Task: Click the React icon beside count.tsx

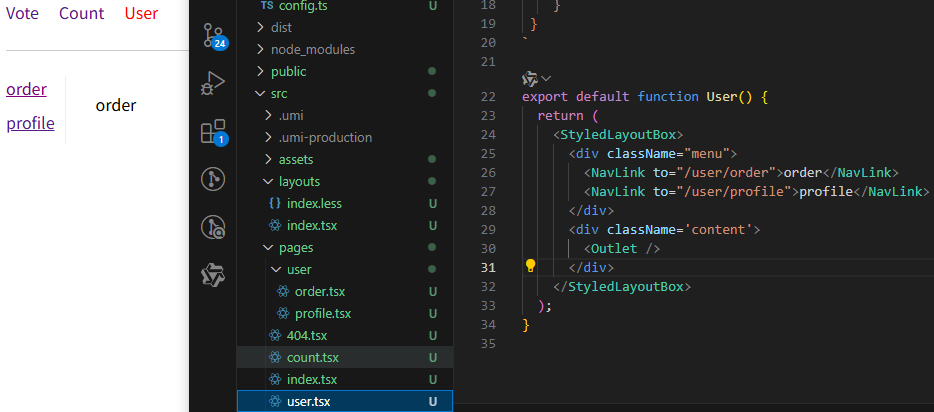Action: 275,357
